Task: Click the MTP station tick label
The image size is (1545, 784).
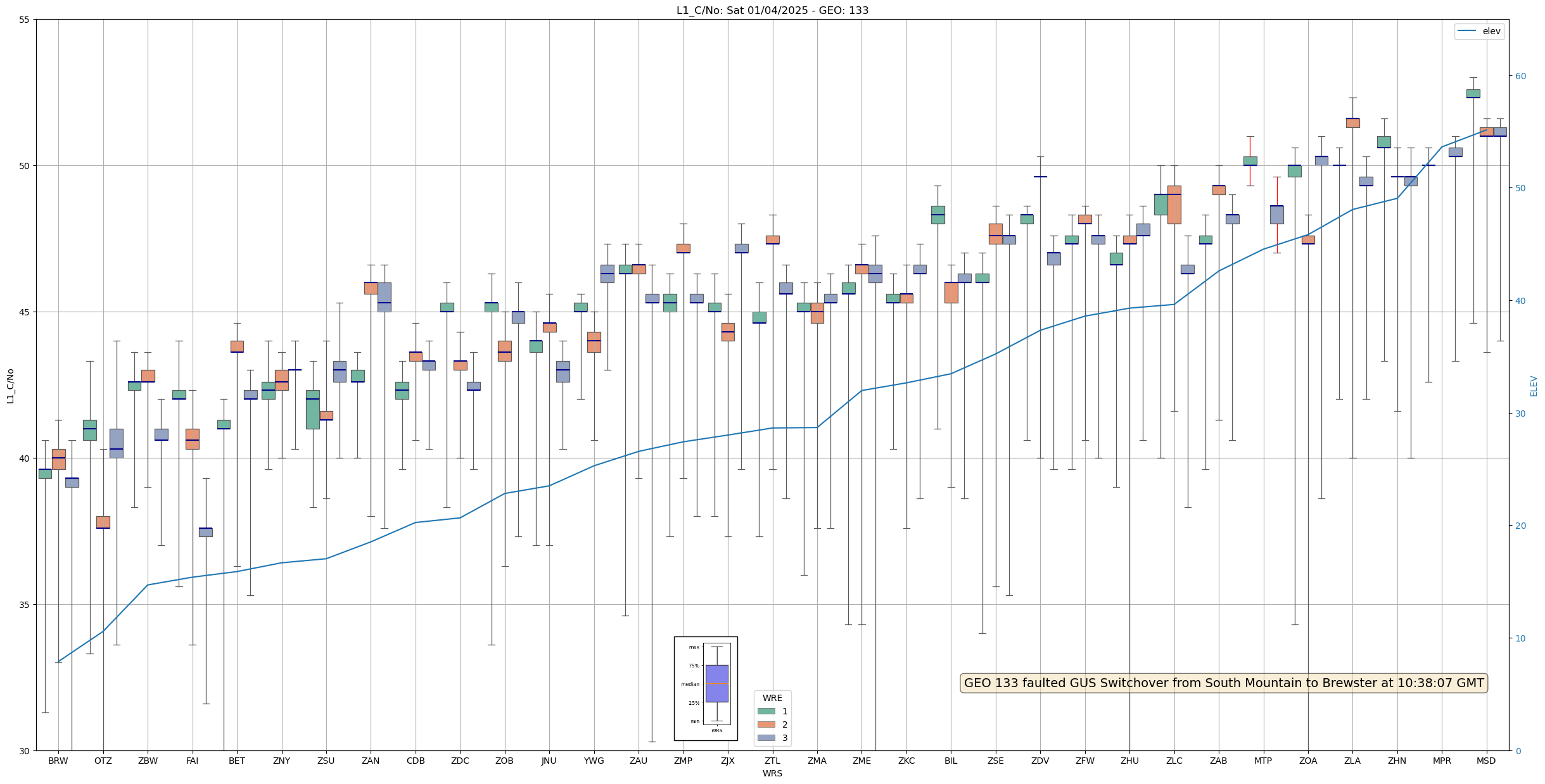Action: click(1263, 761)
